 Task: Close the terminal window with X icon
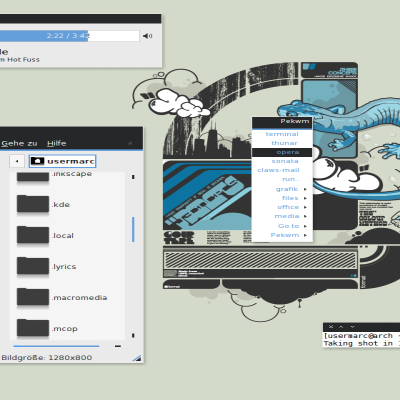tap(331, 327)
